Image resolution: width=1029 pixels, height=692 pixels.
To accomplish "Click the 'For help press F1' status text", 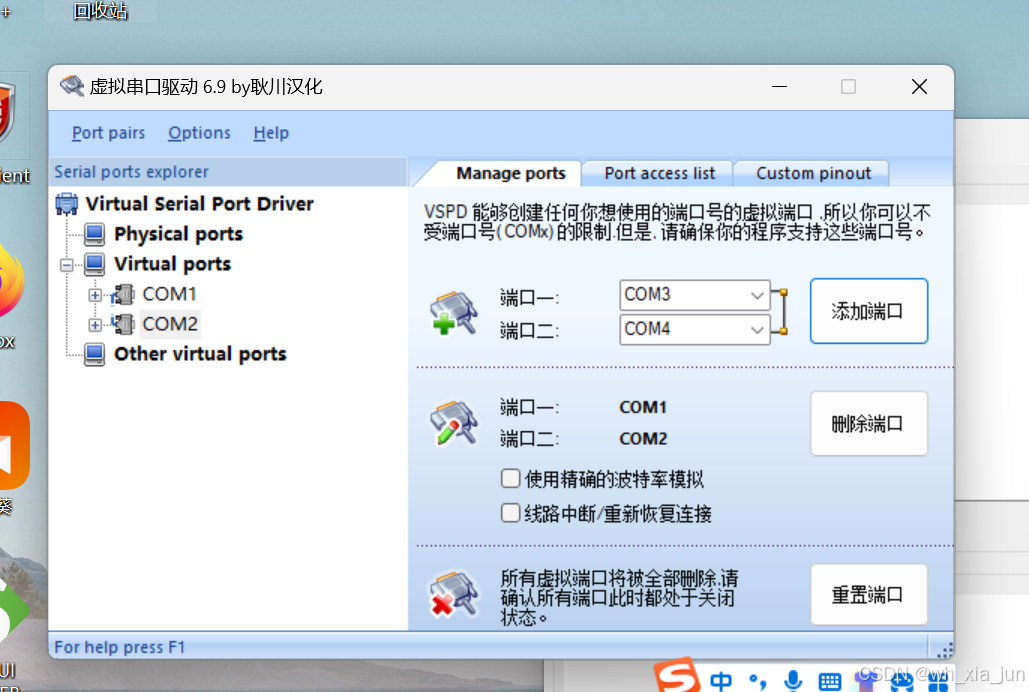I will click(119, 647).
